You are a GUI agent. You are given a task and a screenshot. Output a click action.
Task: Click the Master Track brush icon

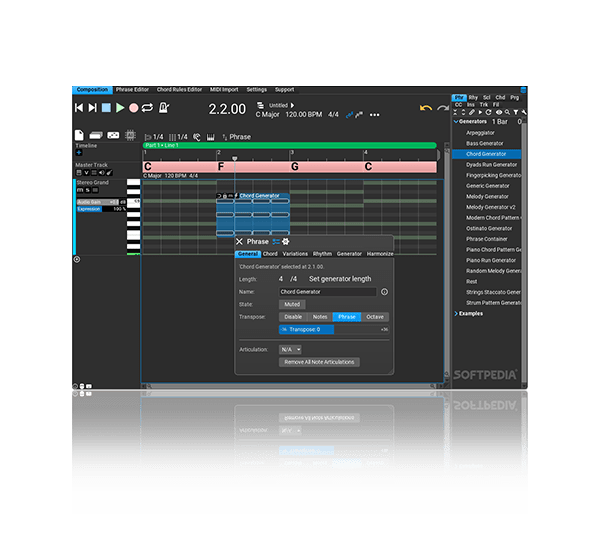click(109, 173)
